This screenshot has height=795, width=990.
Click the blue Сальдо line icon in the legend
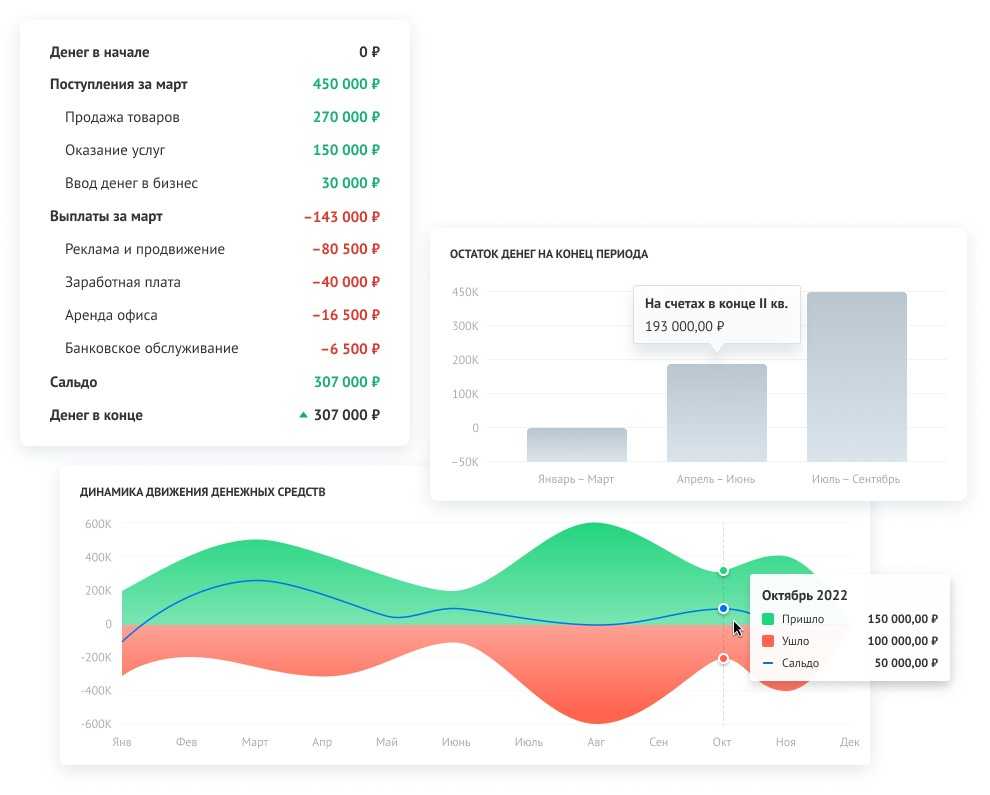(768, 663)
